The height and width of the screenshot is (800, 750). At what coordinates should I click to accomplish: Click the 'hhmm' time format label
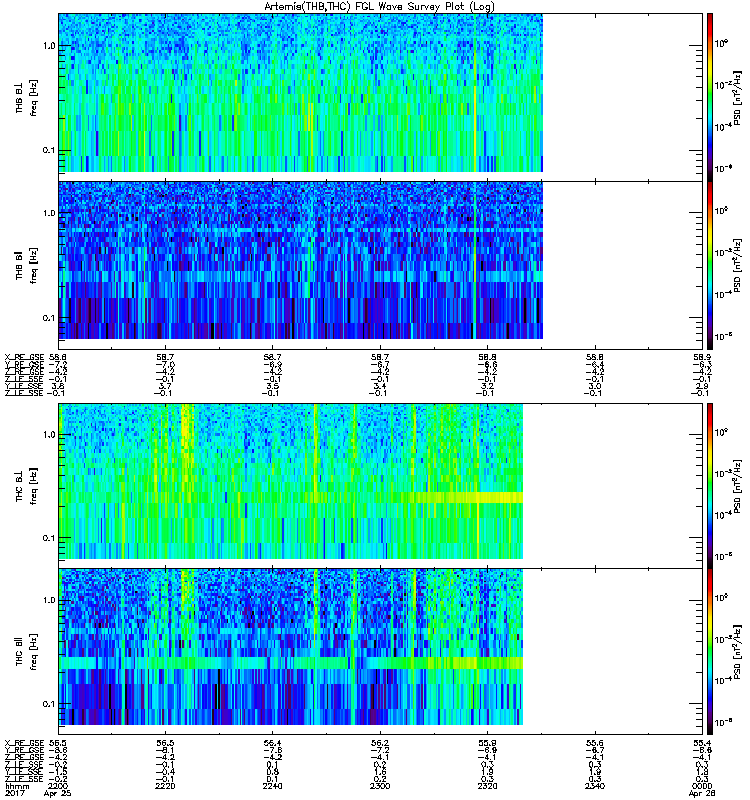click(x=15, y=786)
